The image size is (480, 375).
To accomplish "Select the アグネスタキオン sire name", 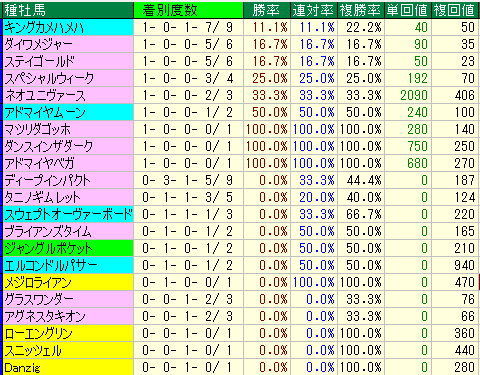I will pyautogui.click(x=45, y=316).
